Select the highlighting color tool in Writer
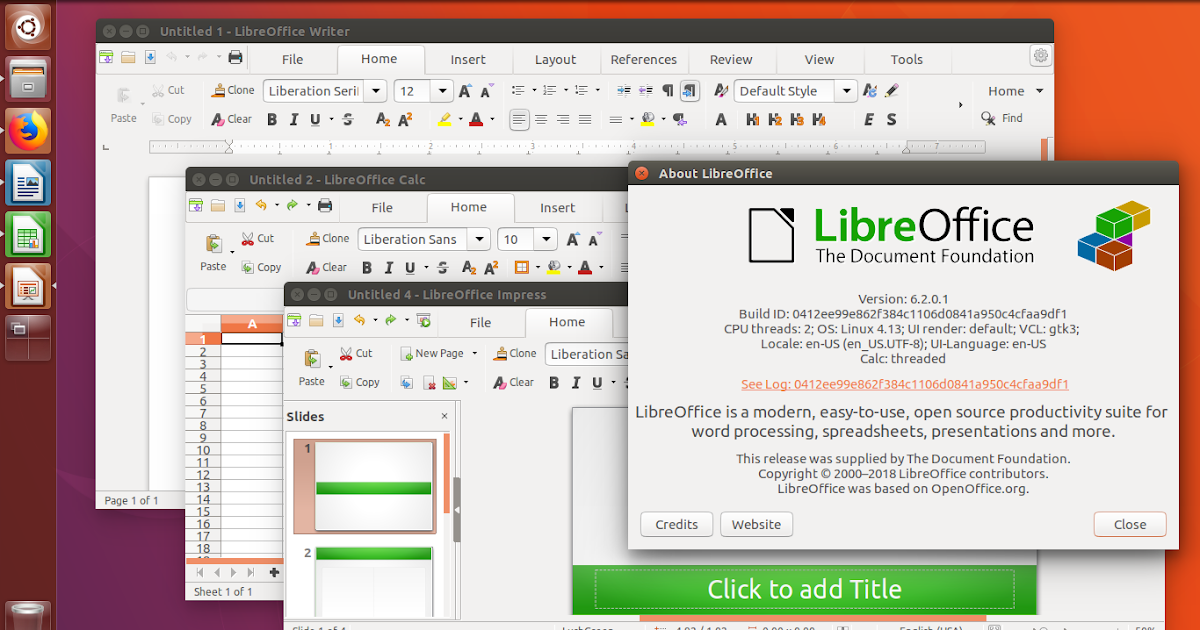The image size is (1200, 630). tap(447, 119)
